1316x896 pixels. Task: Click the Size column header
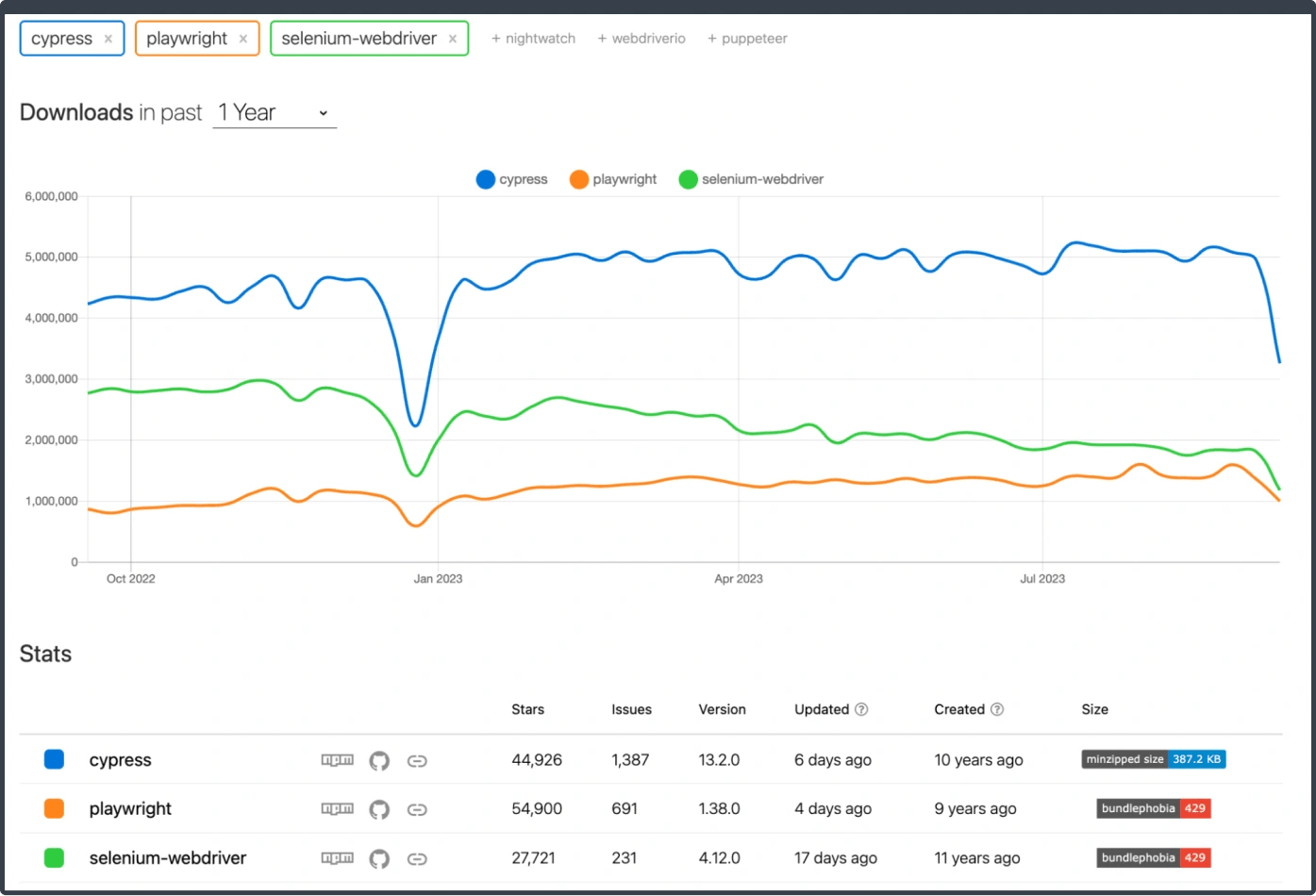point(1094,709)
